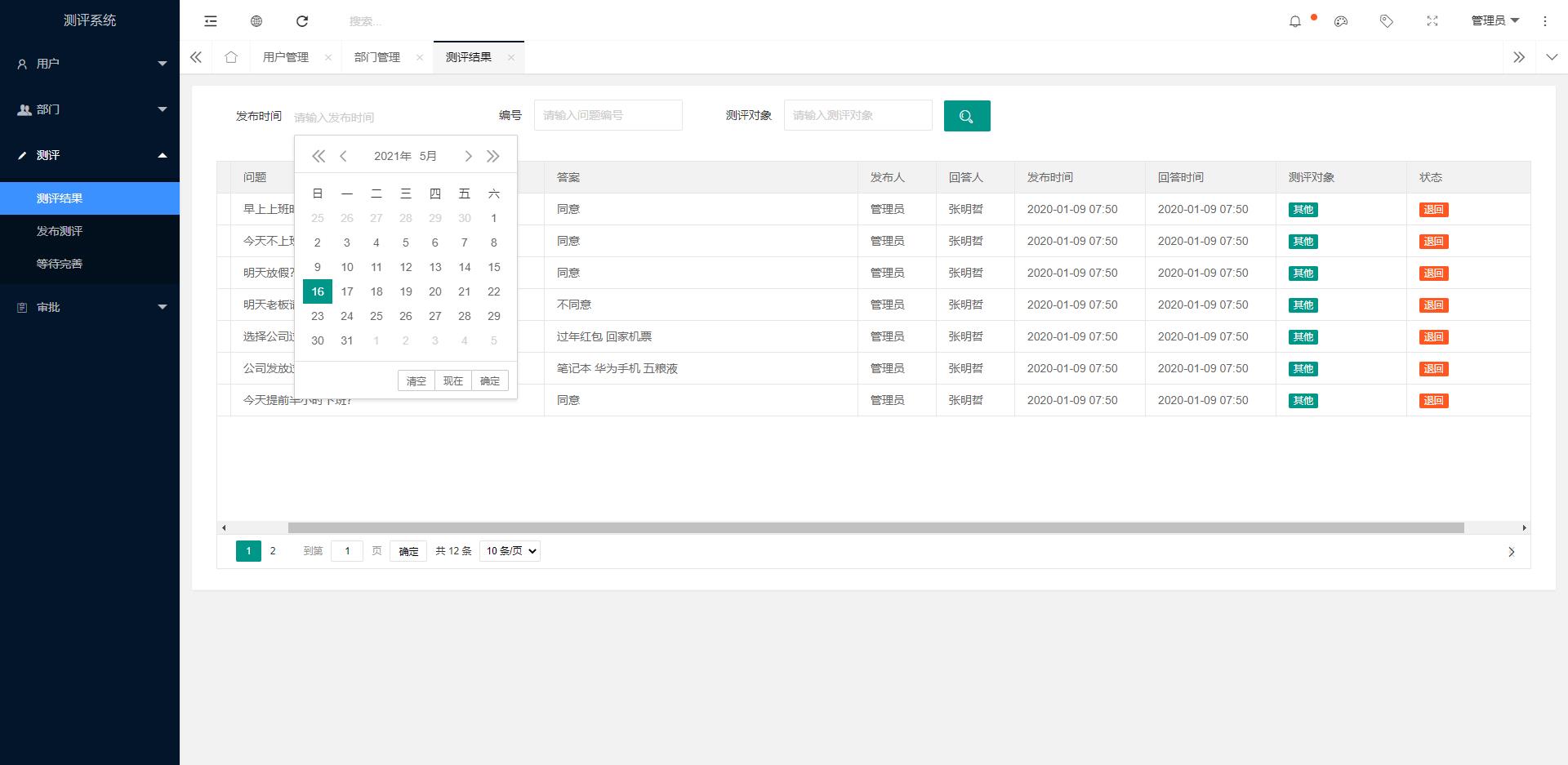Open the 管理员 user dropdown

1494,21
